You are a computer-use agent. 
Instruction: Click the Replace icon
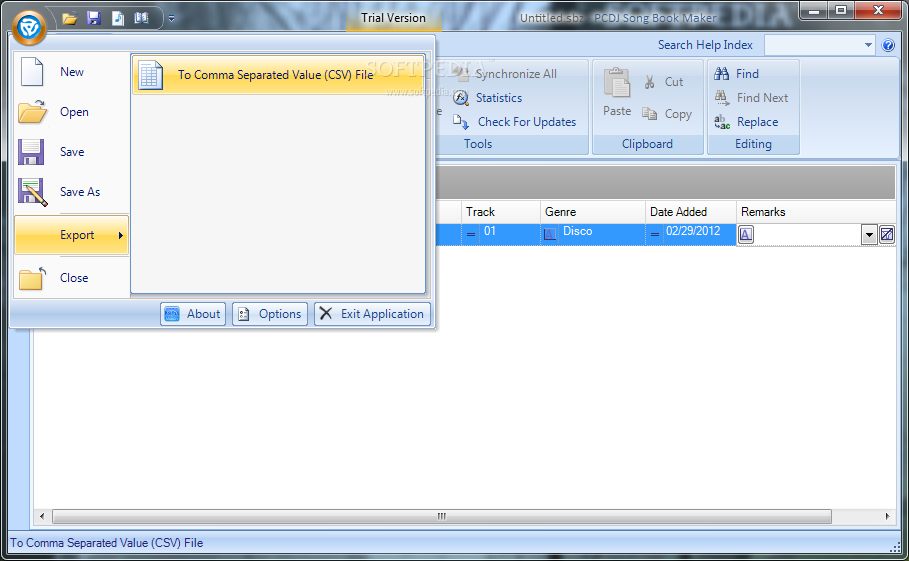(x=722, y=122)
